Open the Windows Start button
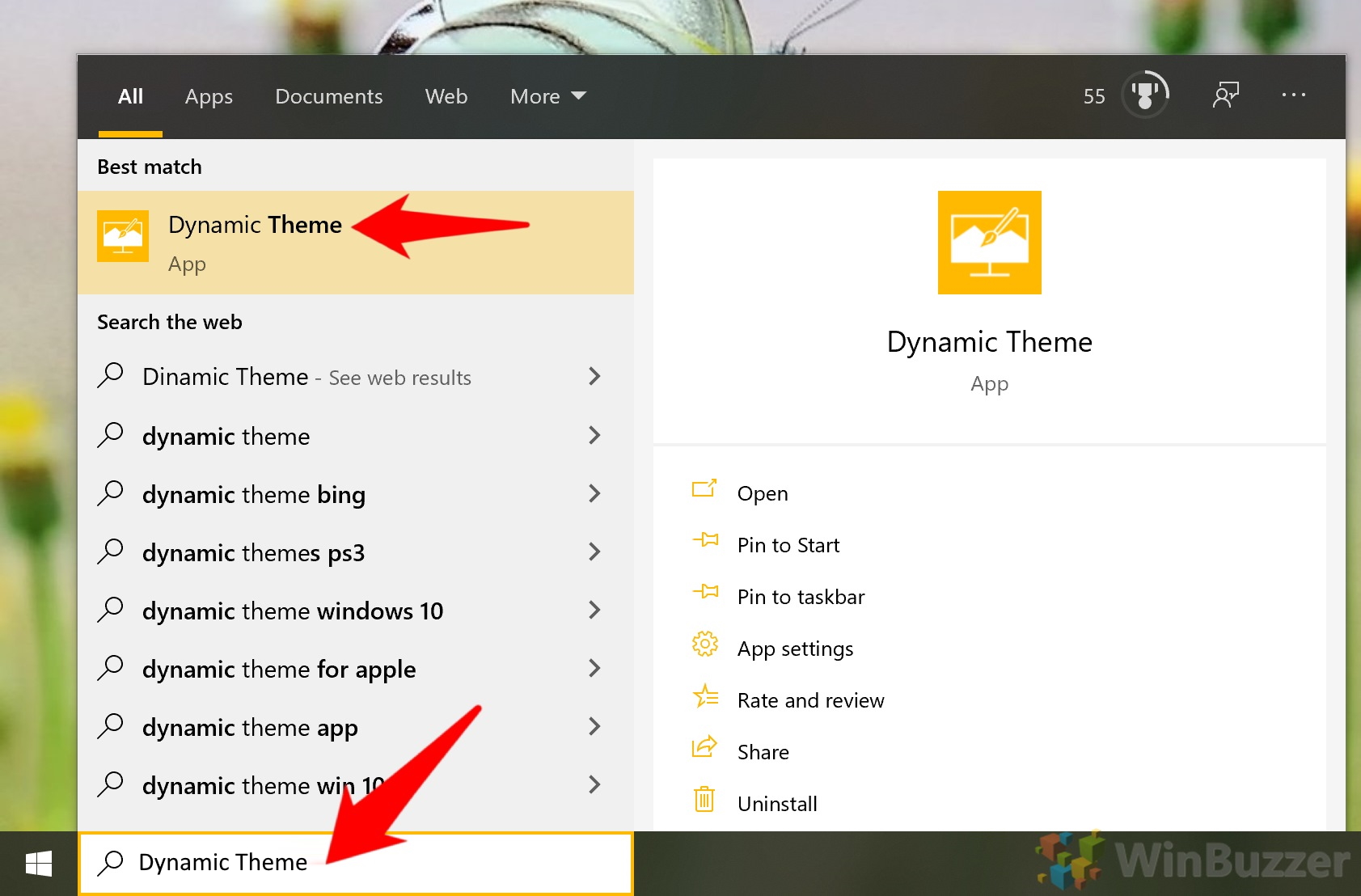This screenshot has height=896, width=1361. point(39,864)
